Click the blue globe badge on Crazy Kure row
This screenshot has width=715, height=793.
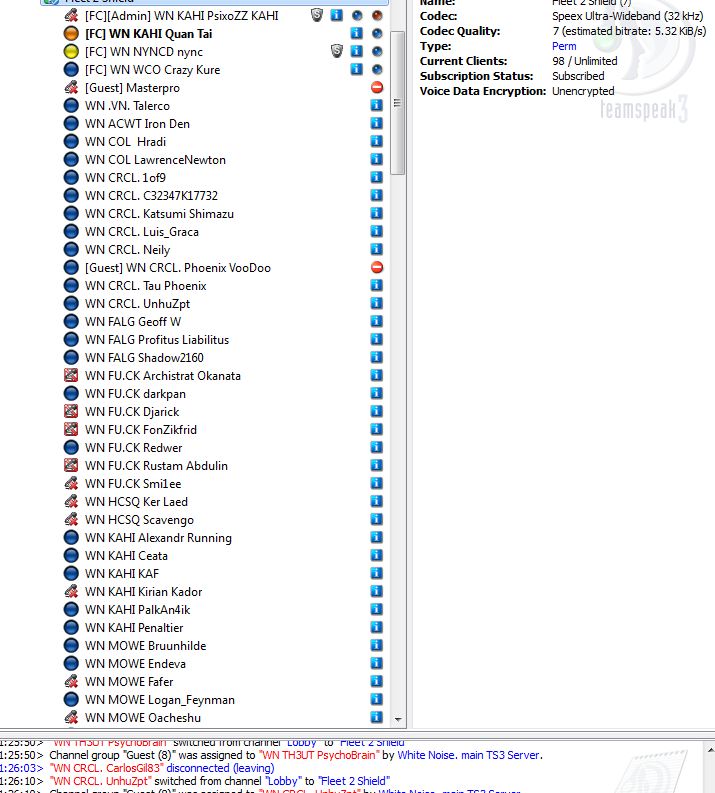377,69
